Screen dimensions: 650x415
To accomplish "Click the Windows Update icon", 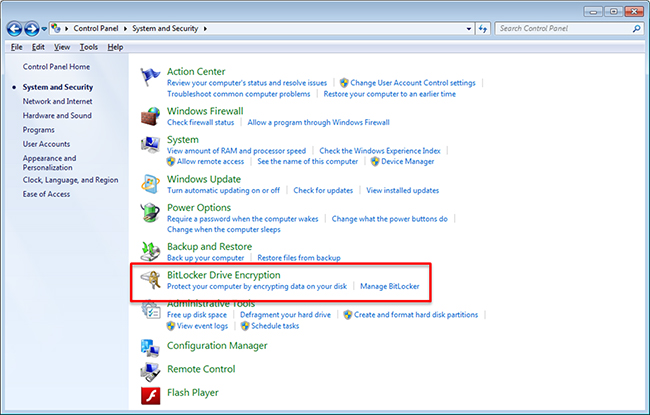I will 150,184.
